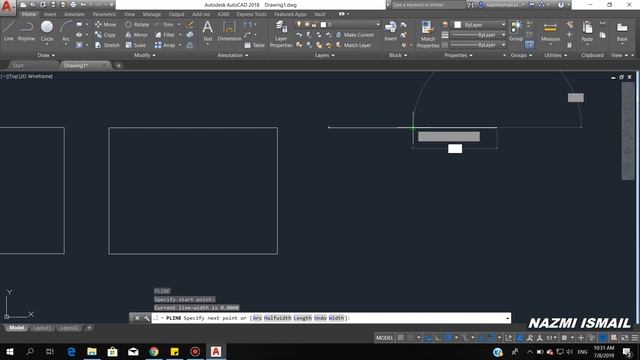The image size is (640, 360).
Task: Click the Group tool
Action: click(516, 31)
